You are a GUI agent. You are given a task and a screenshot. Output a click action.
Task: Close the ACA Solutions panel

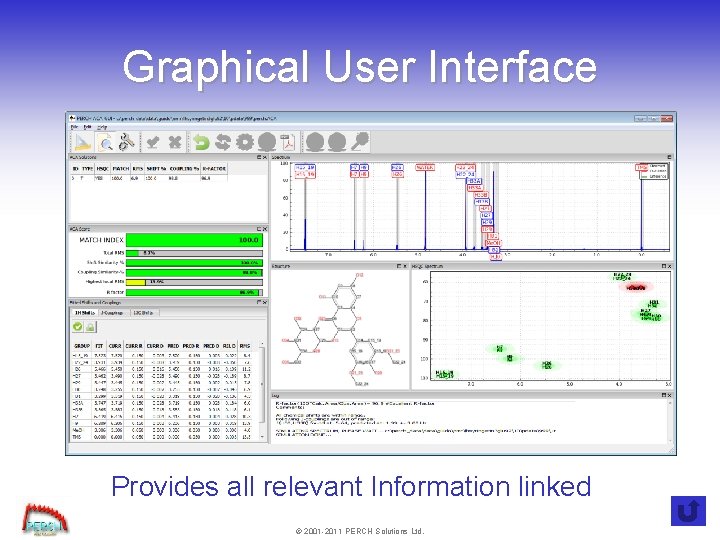264,158
